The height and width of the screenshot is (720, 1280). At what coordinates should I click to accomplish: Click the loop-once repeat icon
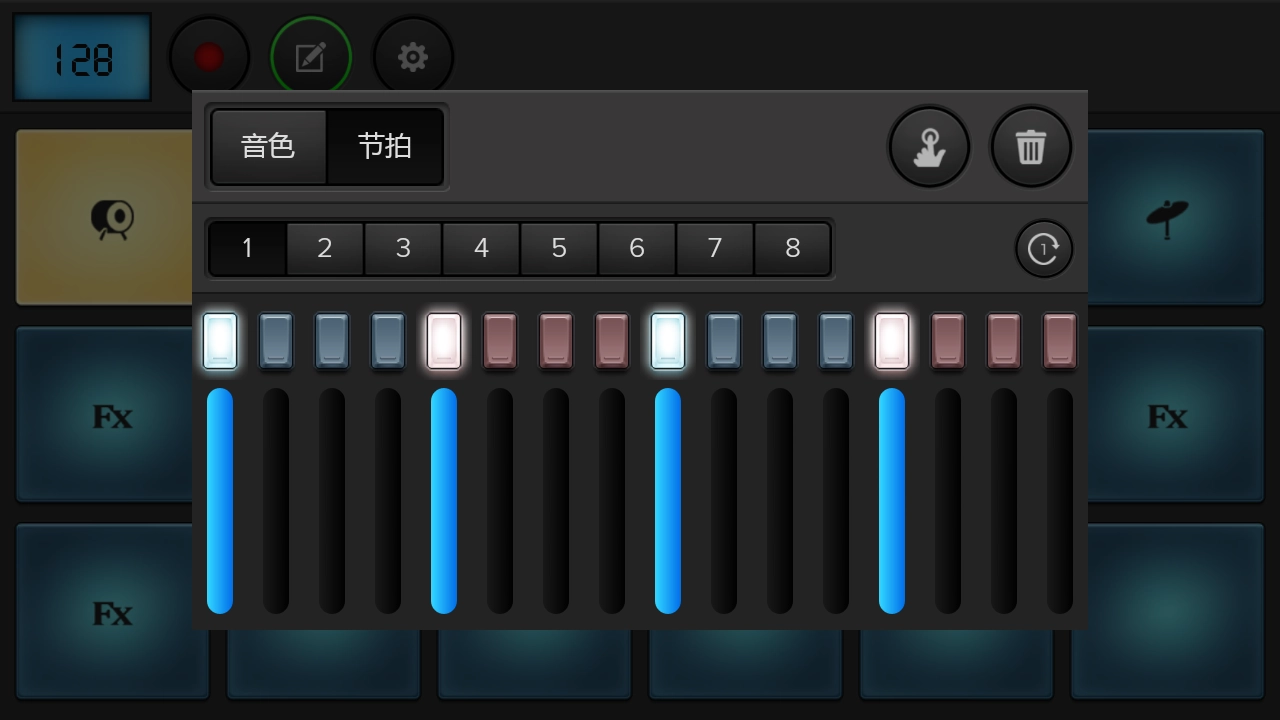coord(1044,248)
